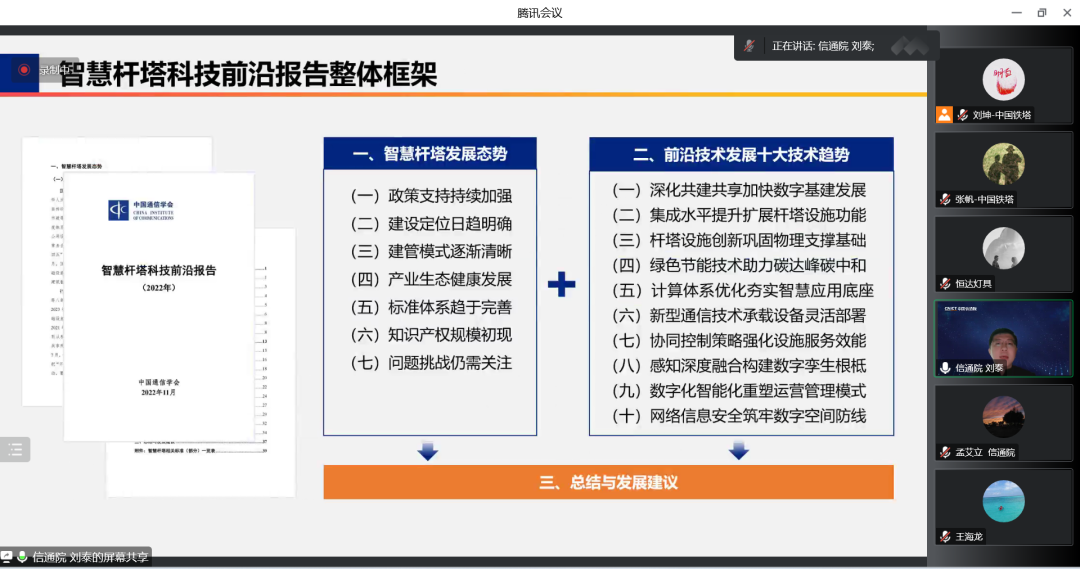The width and height of the screenshot is (1080, 569).
Task: Click 数字化智能化重塑运营管理模式 line
Action: tap(739, 391)
